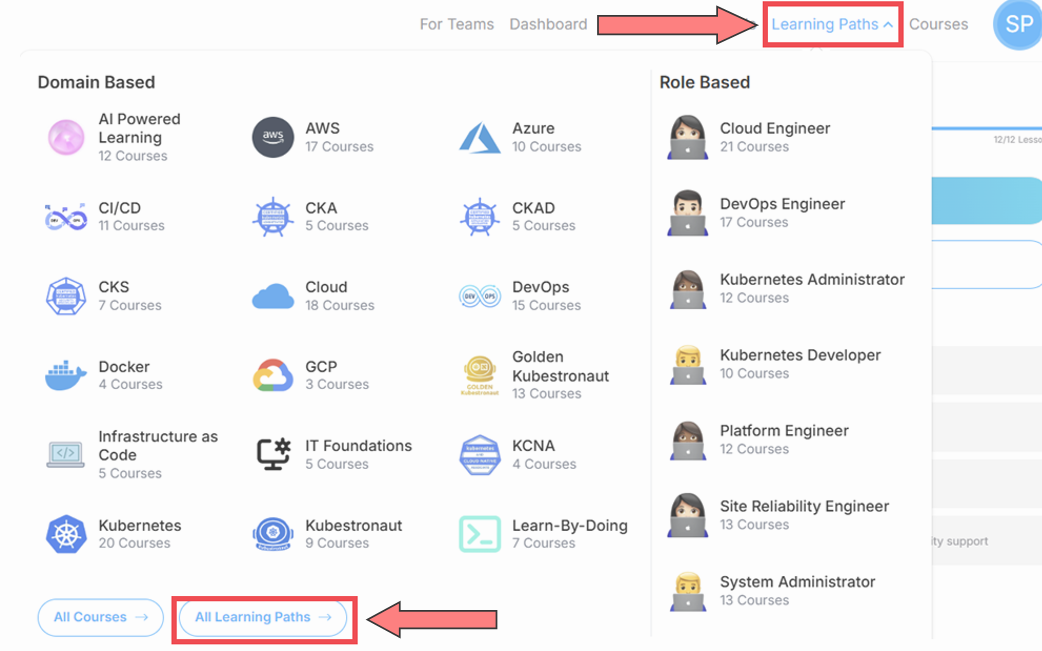Open the CI/CD infinity loop icon
The width and height of the screenshot is (1042, 651).
[66, 217]
